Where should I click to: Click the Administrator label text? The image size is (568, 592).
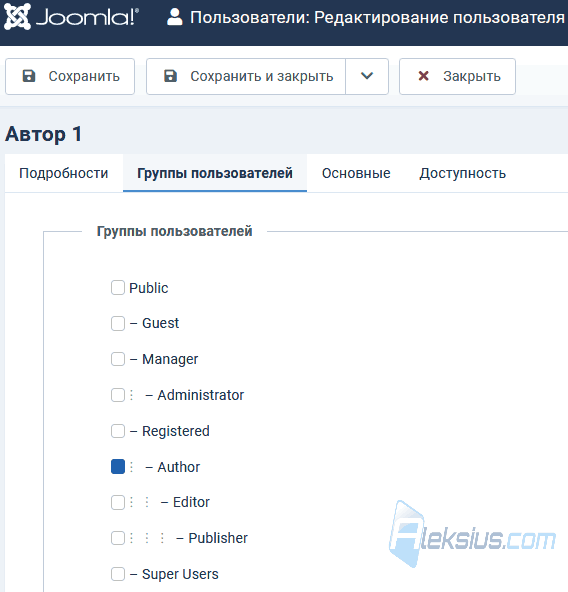tap(201, 395)
